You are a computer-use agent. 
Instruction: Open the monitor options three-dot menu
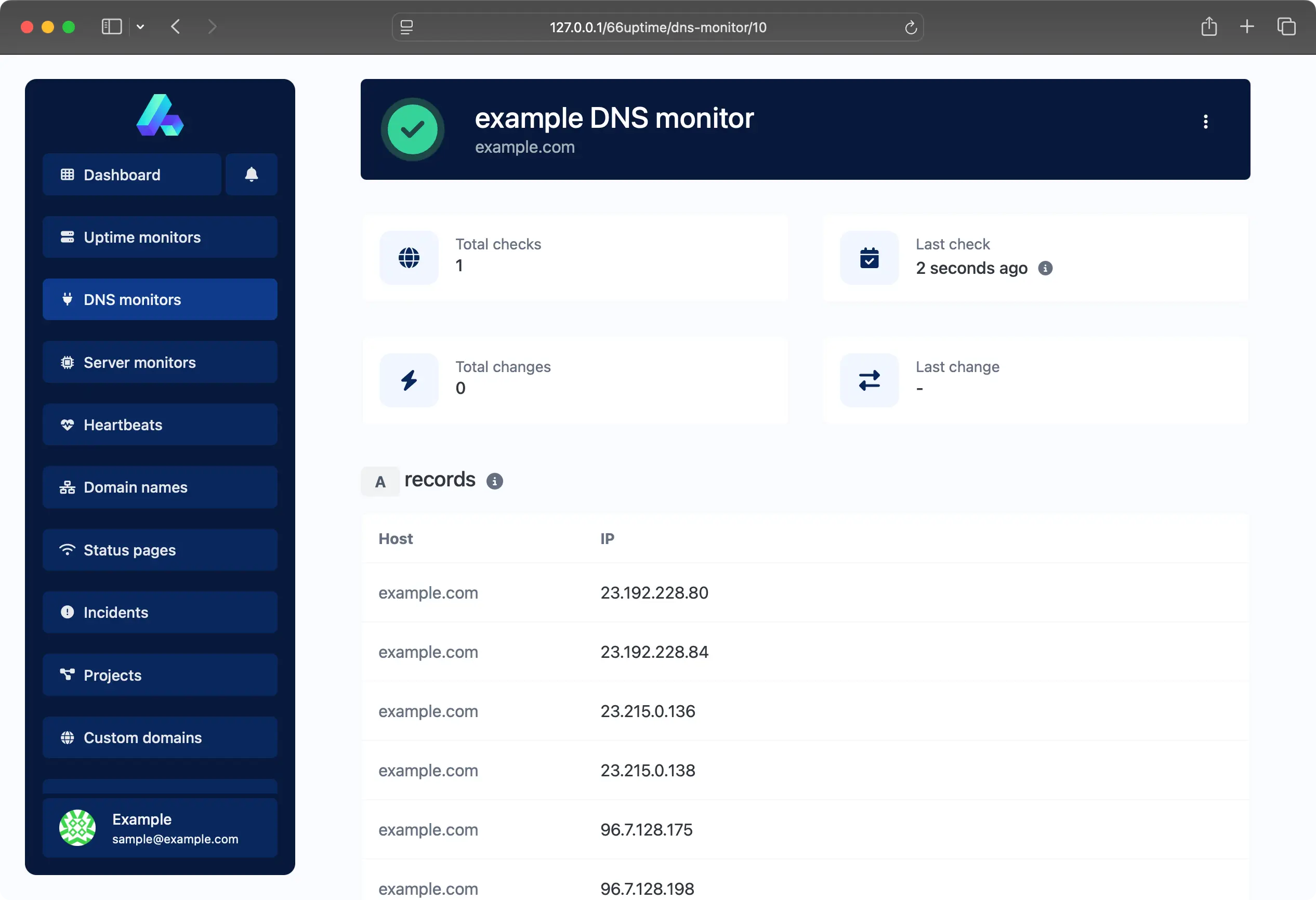tap(1206, 122)
